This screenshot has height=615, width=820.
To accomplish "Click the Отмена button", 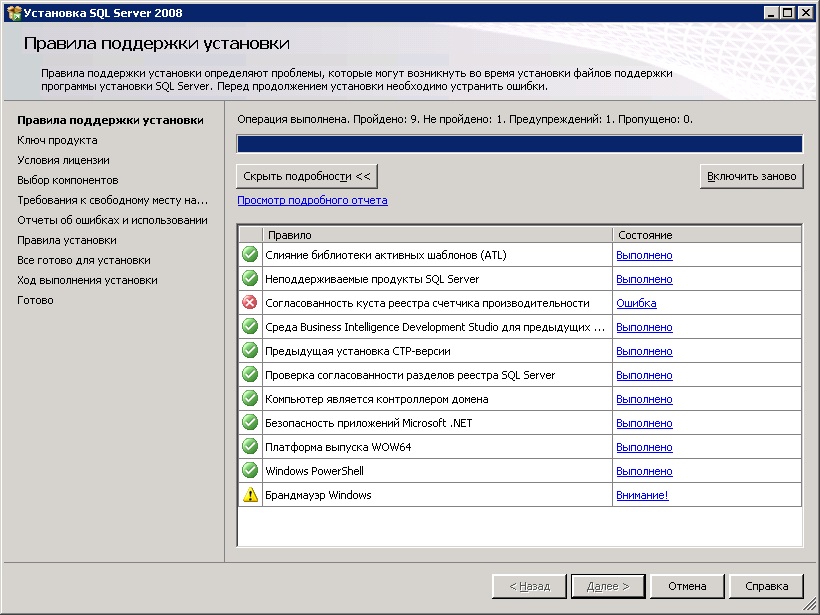I will click(687, 586).
